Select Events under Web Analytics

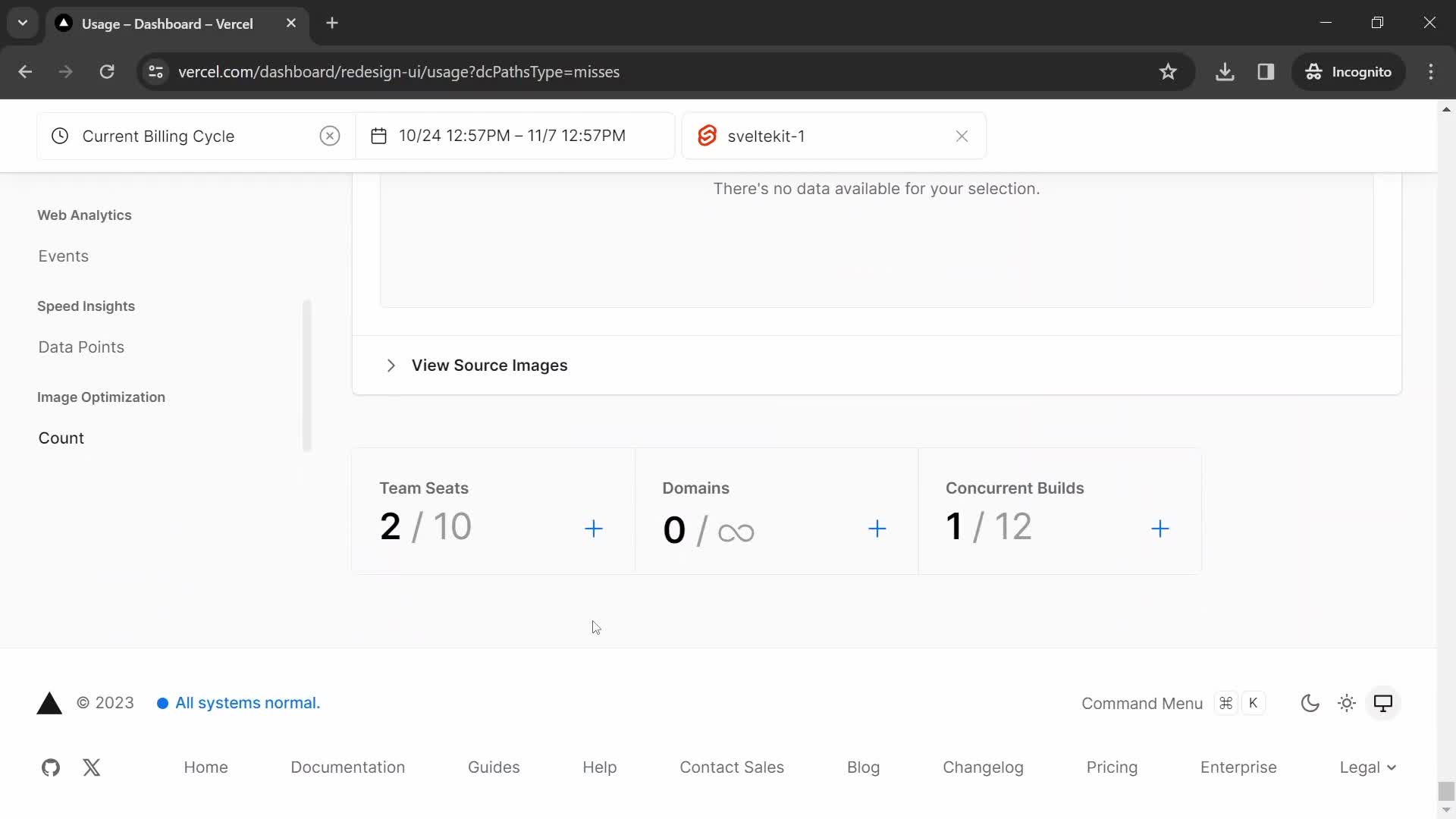[64, 256]
